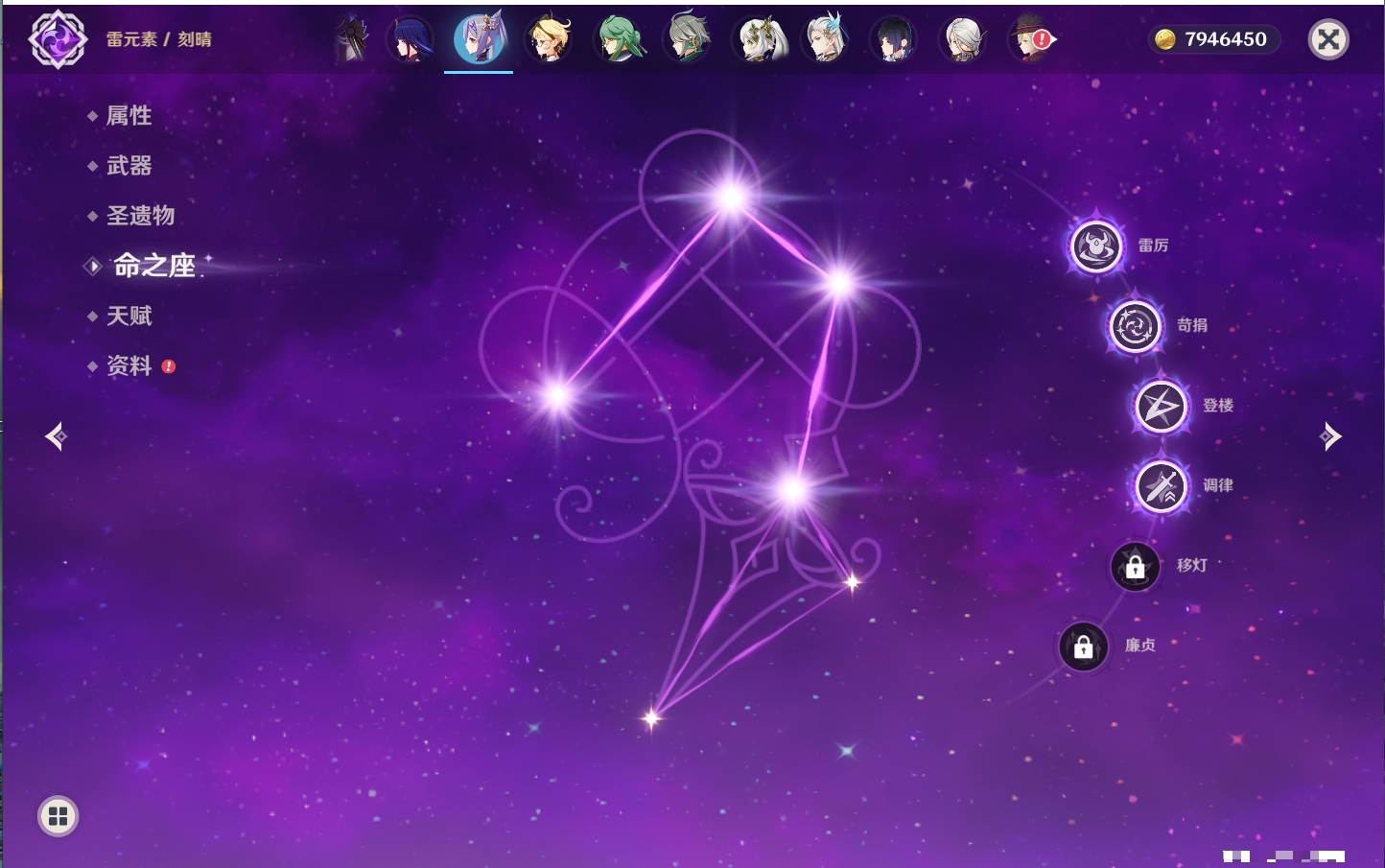The height and width of the screenshot is (868, 1385).
Task: Click the lowest small star of the constellation
Action: pos(652,717)
